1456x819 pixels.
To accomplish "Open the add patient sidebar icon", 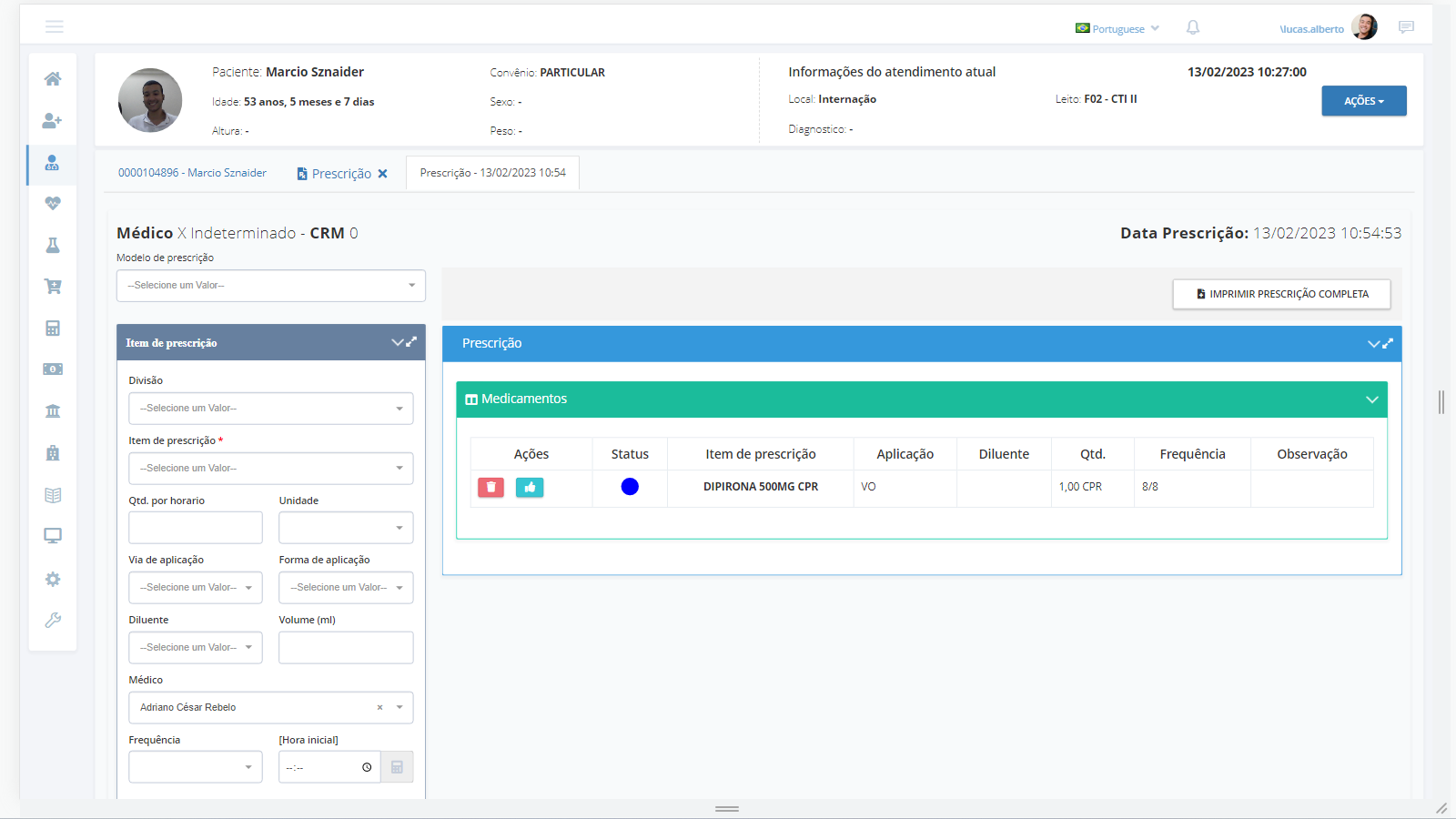I will point(53,121).
